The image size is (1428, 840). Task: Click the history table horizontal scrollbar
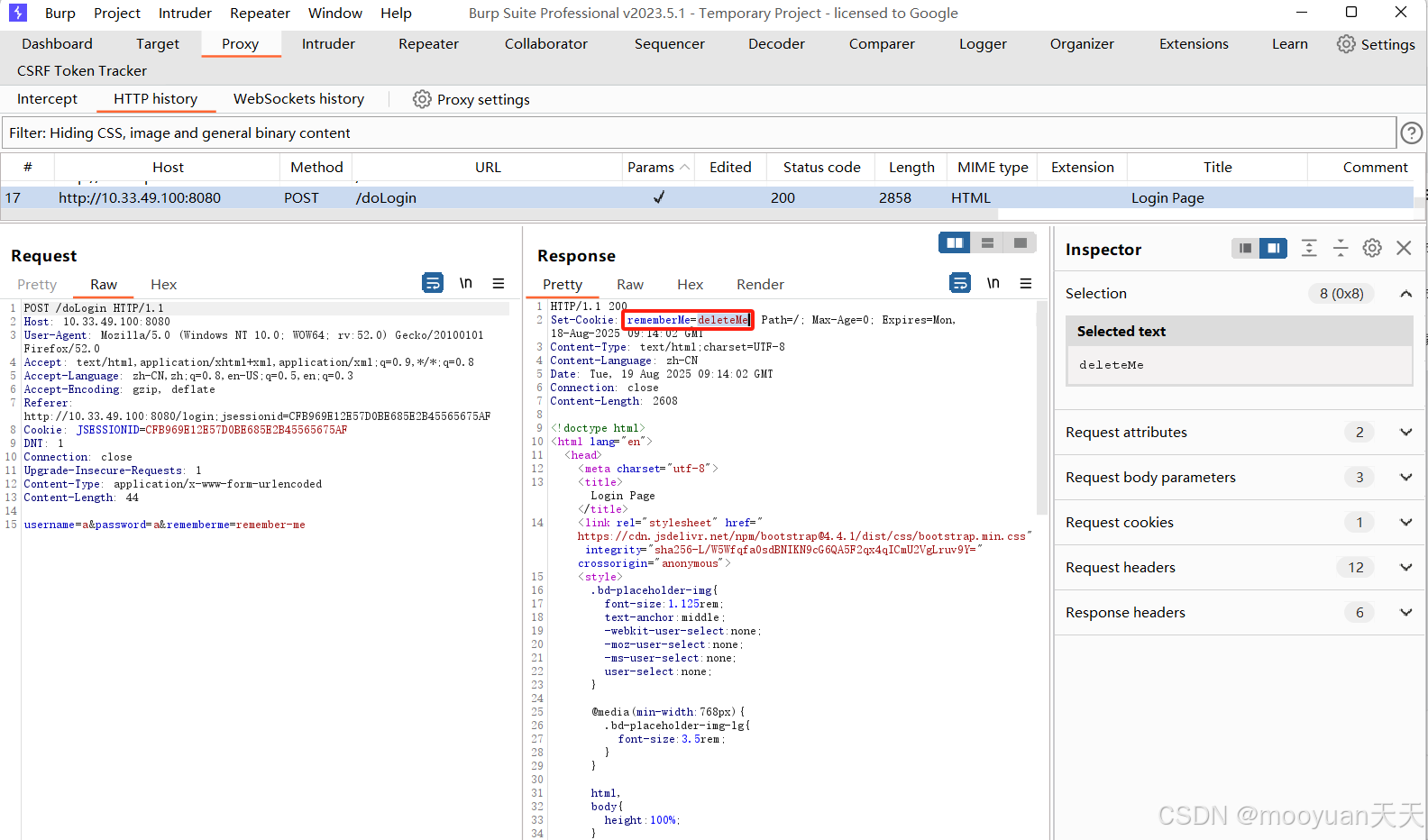(x=500, y=215)
